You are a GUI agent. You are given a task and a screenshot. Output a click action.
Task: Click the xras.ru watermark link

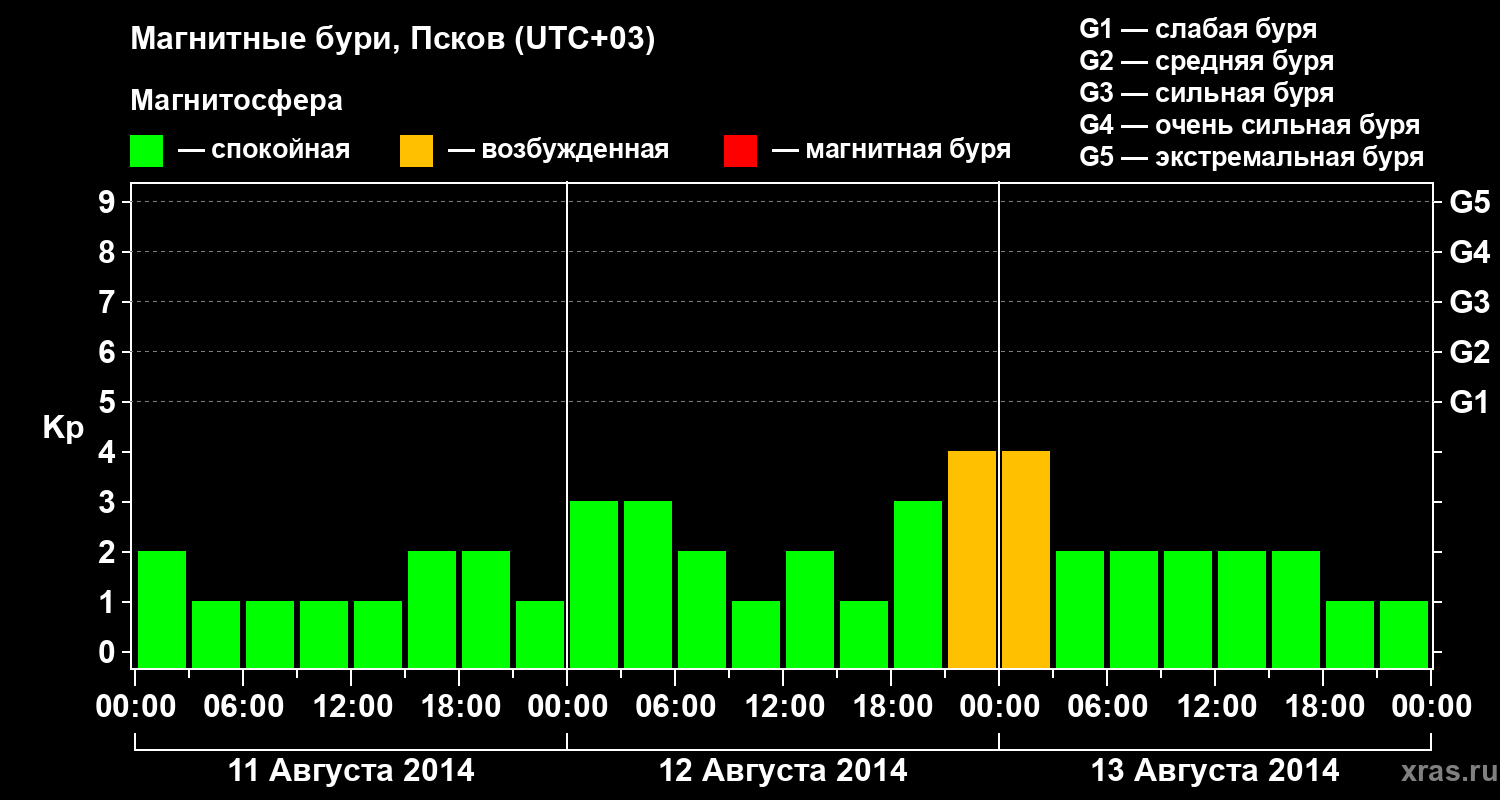[1443, 771]
